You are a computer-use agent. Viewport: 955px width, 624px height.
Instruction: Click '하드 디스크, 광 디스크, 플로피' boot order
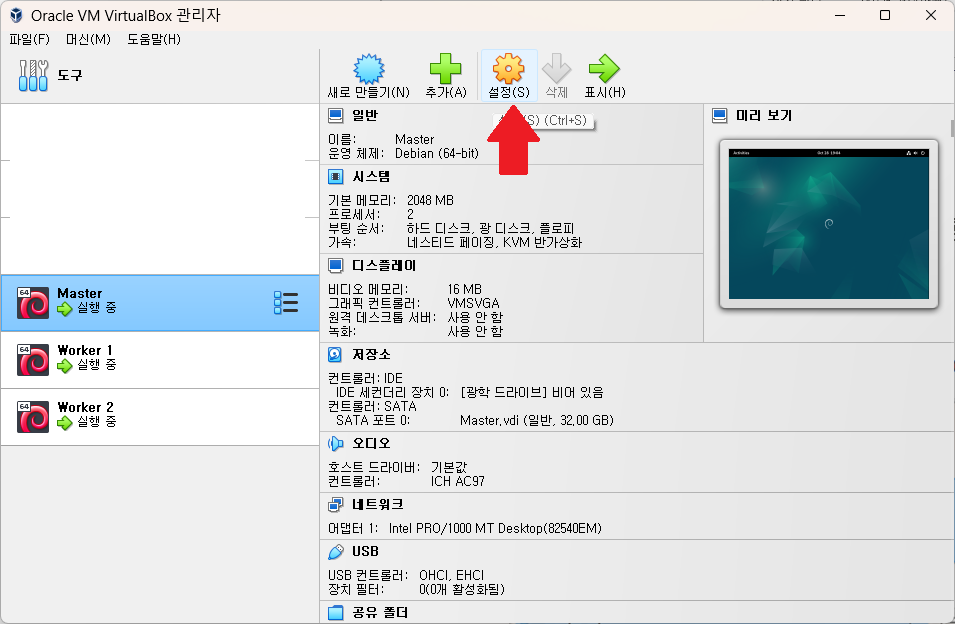coord(490,228)
